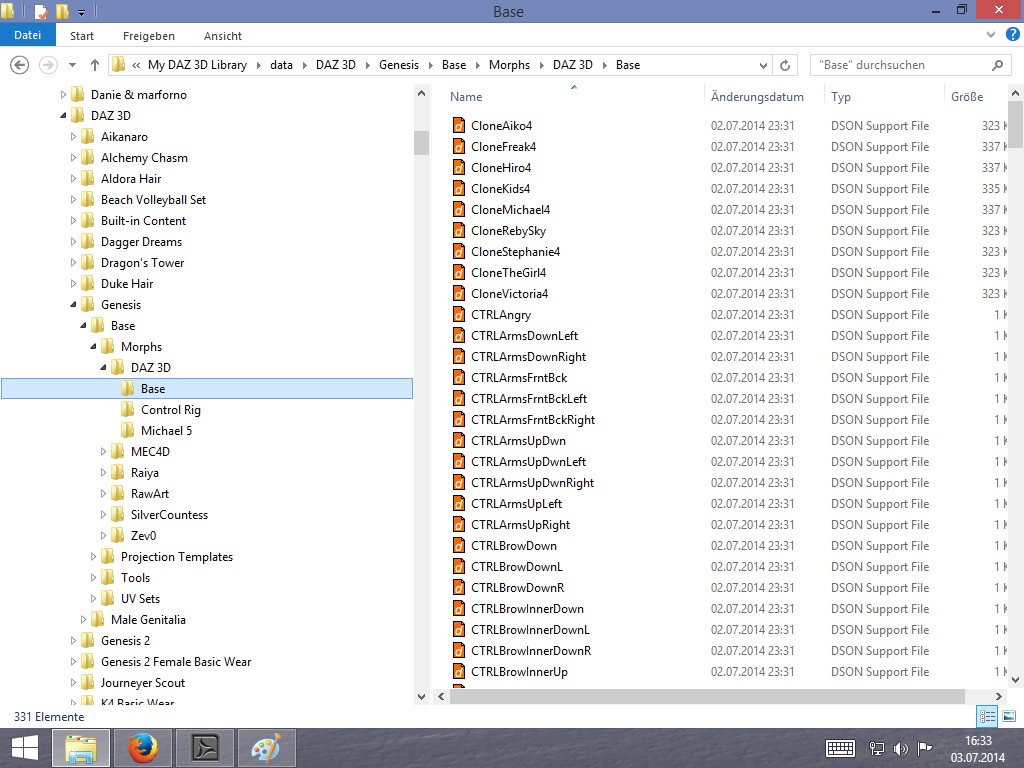Expand the MEC4D folder node
Image resolution: width=1024 pixels, height=768 pixels.
click(103, 452)
